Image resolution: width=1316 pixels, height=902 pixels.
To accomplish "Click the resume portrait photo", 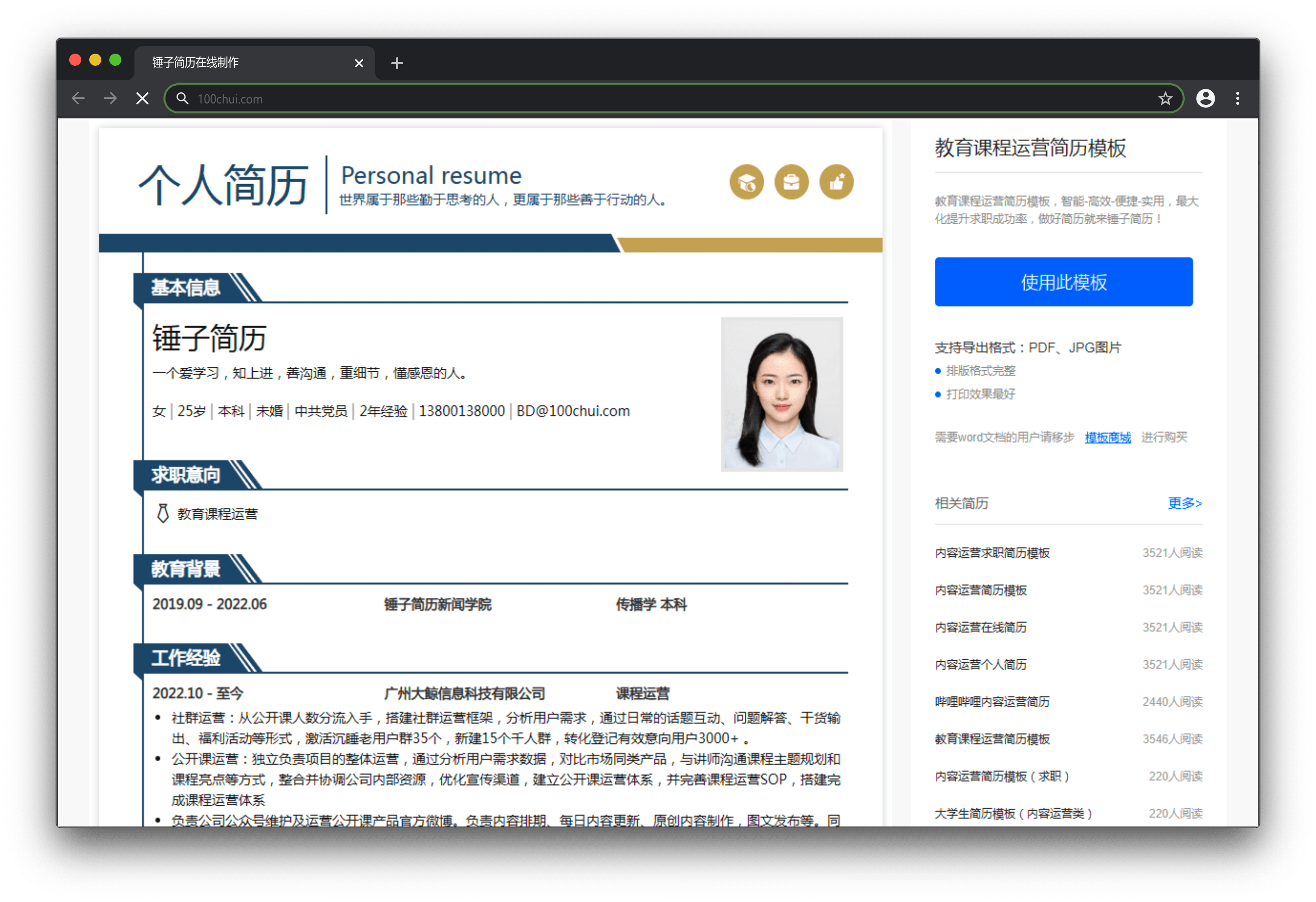I will tap(781, 394).
